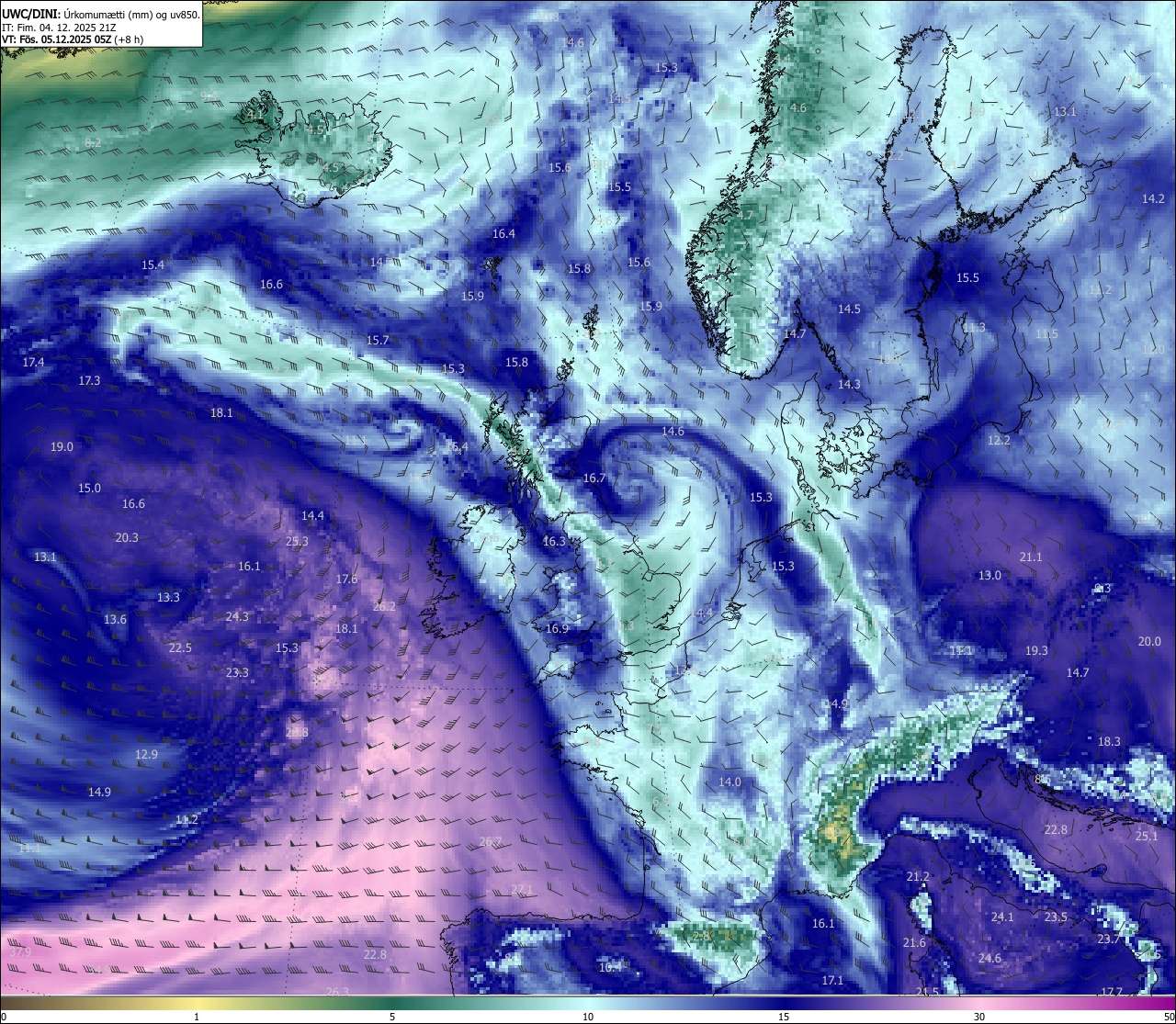Click the value 21.6 on the map
The image size is (1176, 1024).
coord(914,942)
